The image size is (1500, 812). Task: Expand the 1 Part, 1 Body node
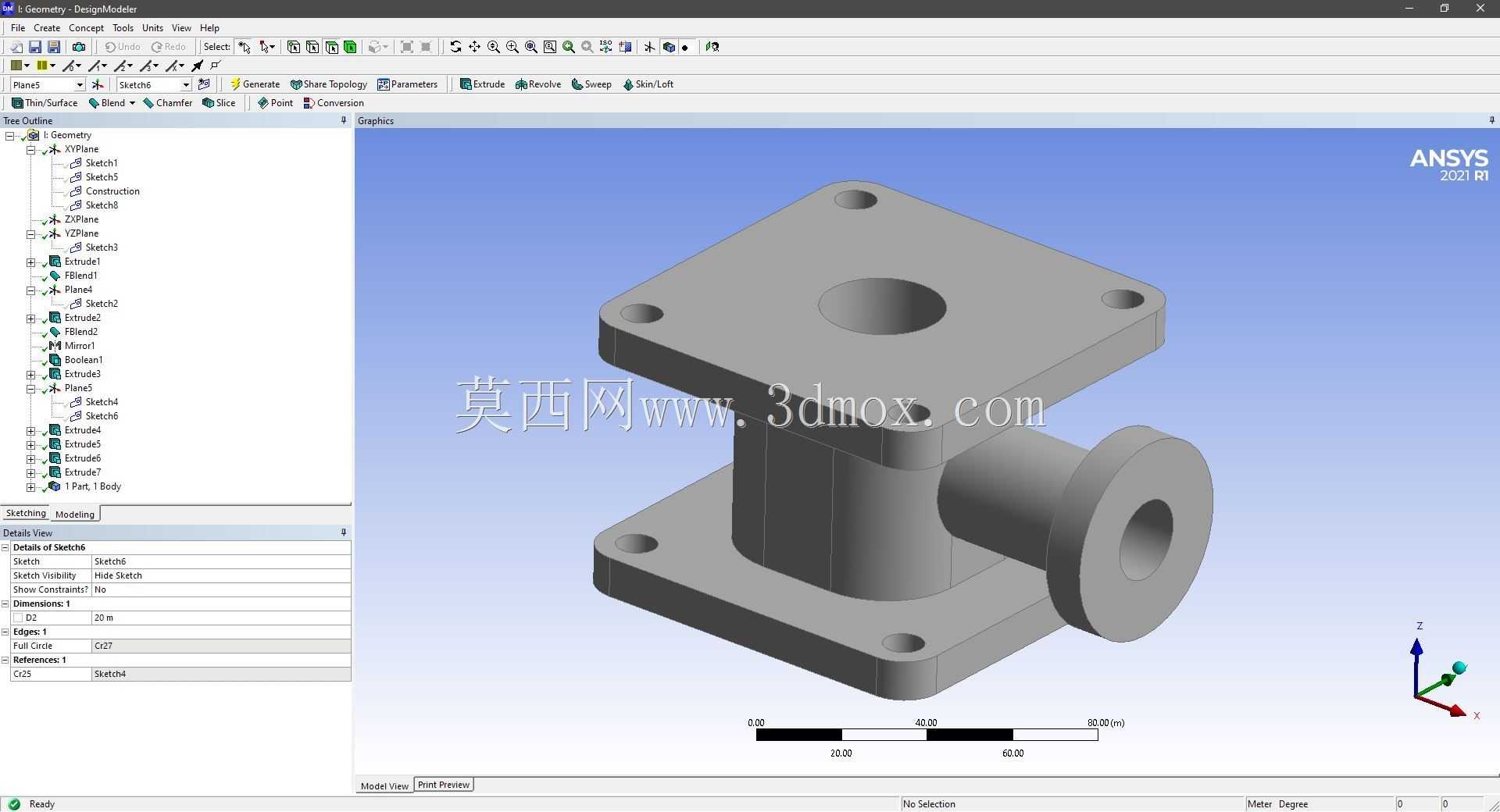click(31, 486)
